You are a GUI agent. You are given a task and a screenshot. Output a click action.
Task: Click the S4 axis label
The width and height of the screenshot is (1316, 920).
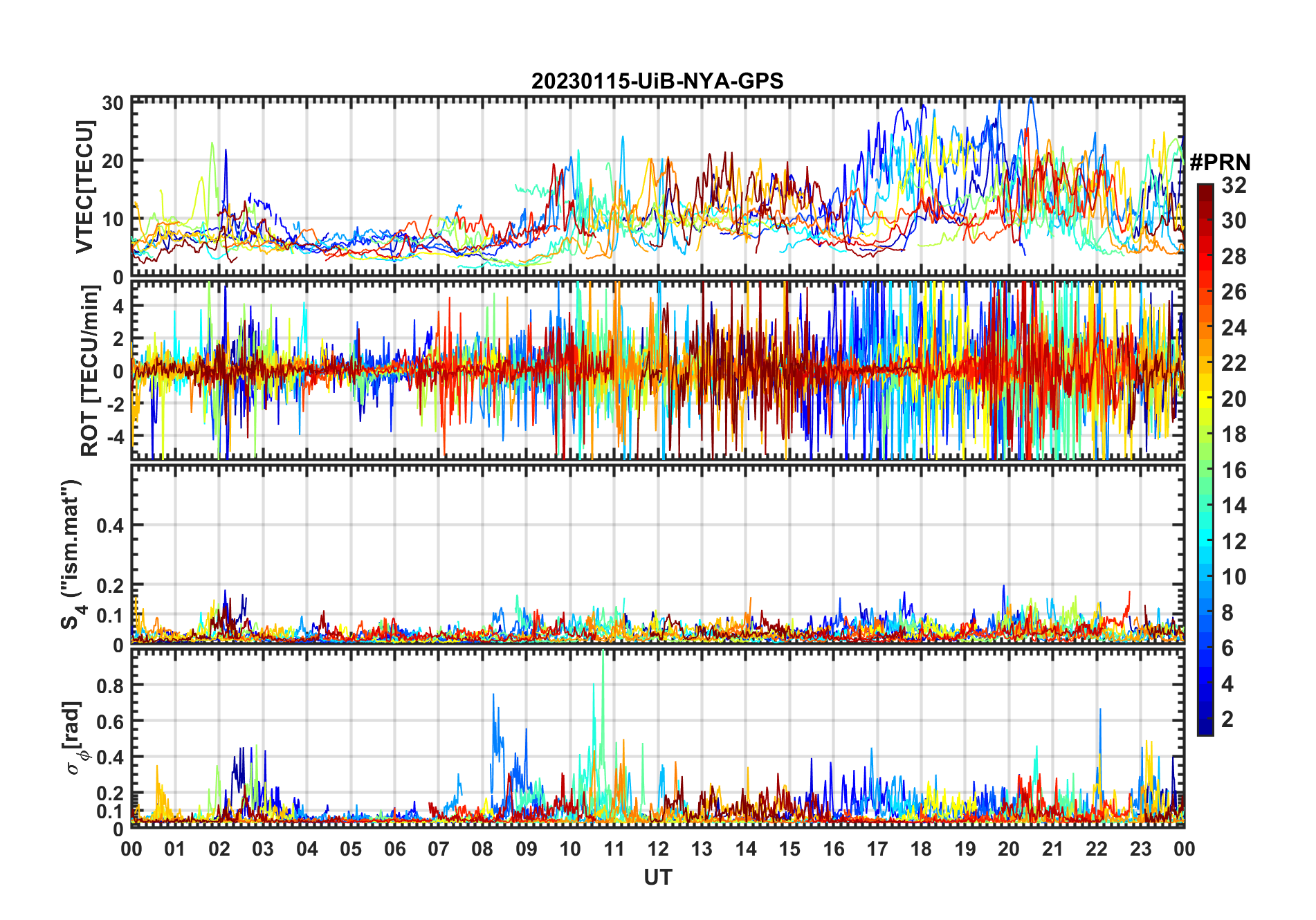pos(71,555)
